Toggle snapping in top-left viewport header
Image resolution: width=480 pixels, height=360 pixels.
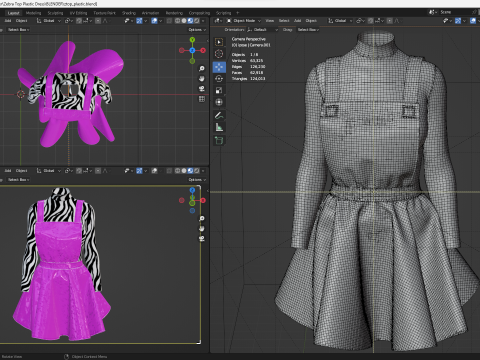(79, 21)
